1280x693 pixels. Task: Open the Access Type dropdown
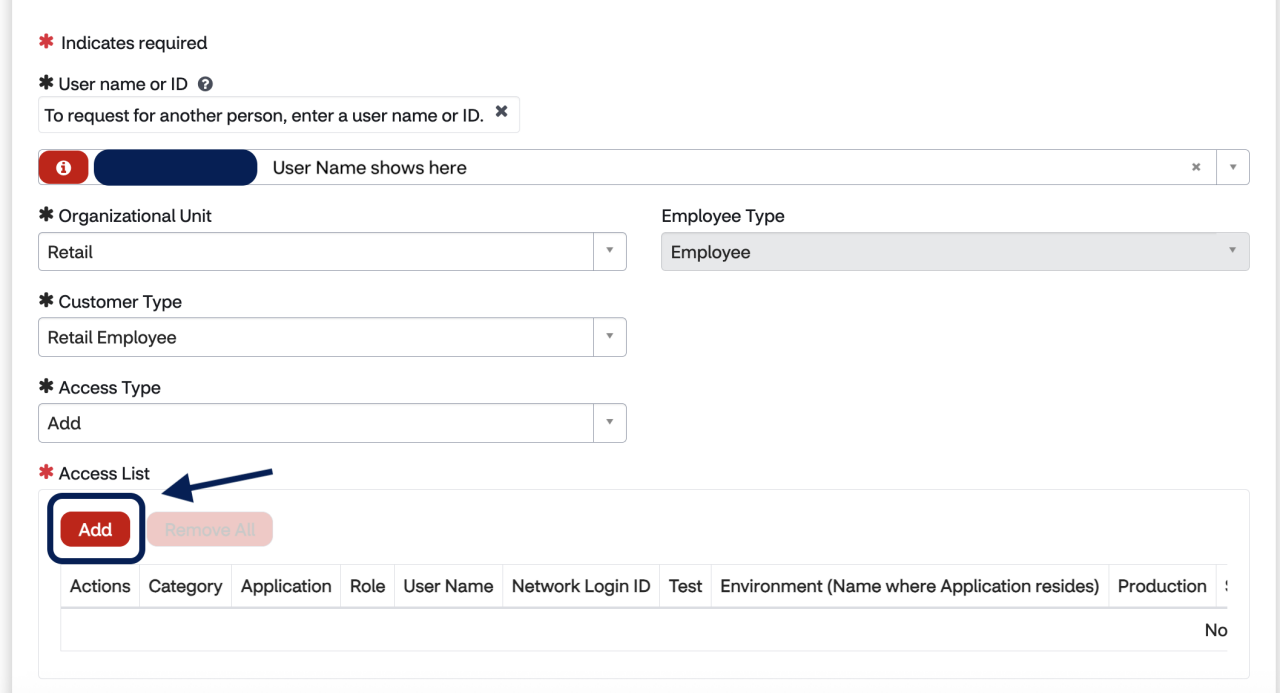(x=610, y=423)
